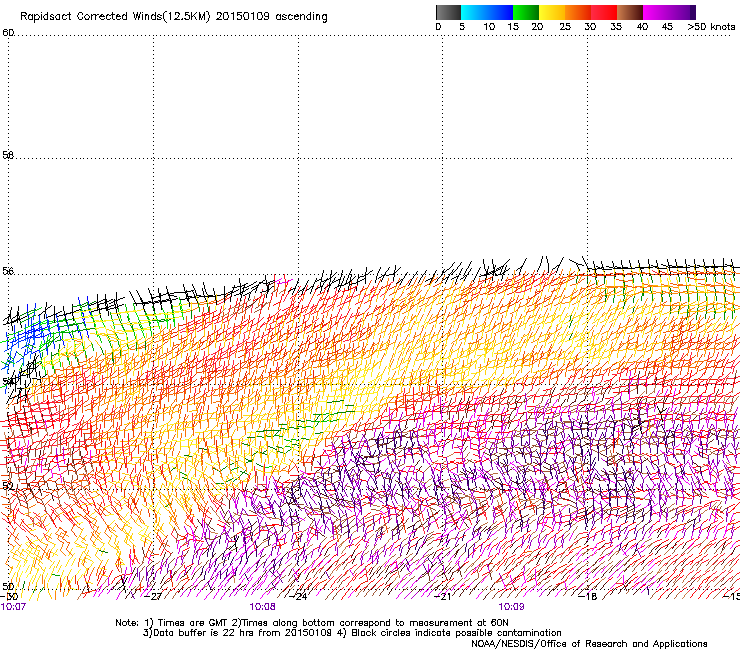Click the red 30-35 knots legend swatch
Screen dimensions: 740x650
tap(604, 12)
